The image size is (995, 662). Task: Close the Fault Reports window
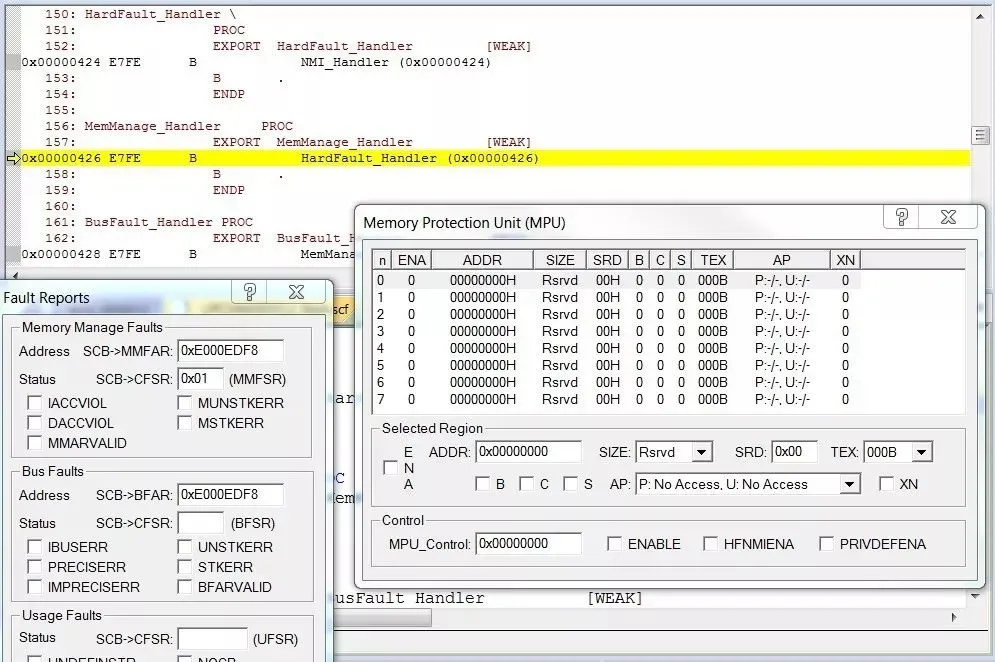click(296, 292)
